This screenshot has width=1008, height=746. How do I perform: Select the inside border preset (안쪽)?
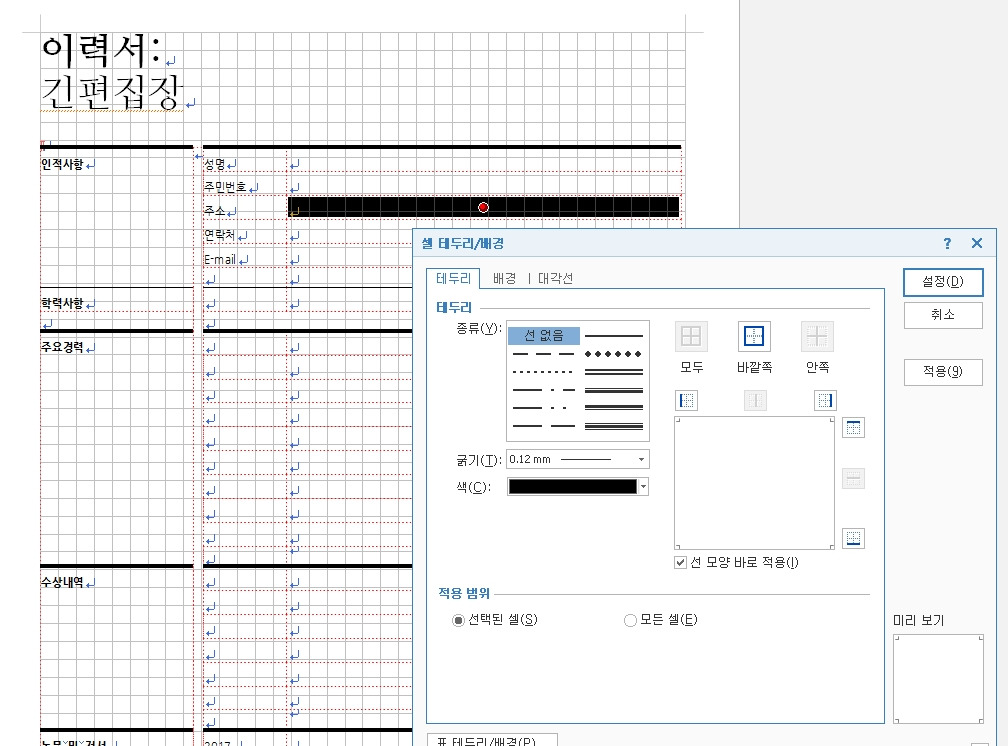[x=817, y=336]
